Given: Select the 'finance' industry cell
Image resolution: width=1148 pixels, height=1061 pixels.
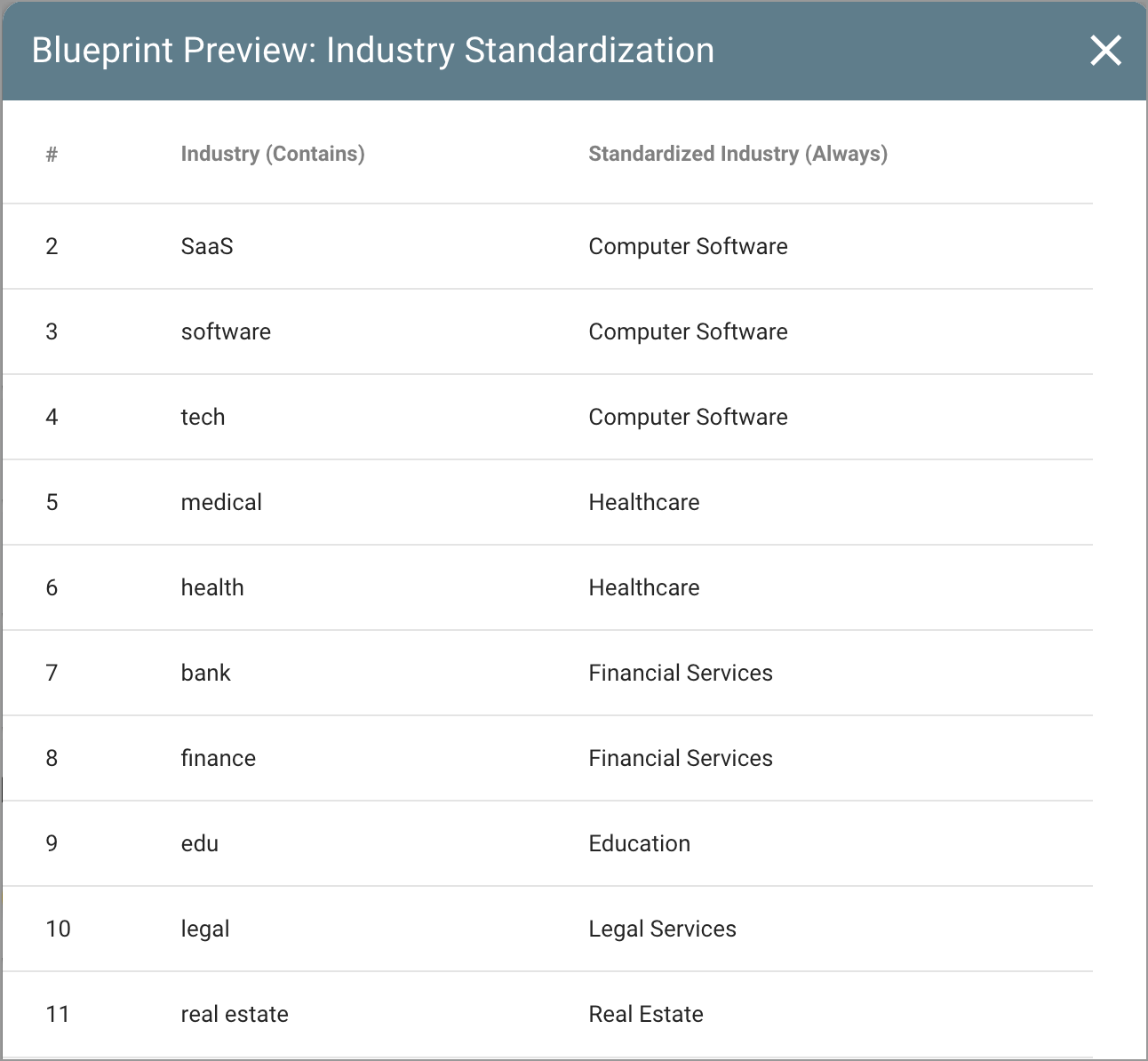Looking at the screenshot, I should [x=218, y=758].
